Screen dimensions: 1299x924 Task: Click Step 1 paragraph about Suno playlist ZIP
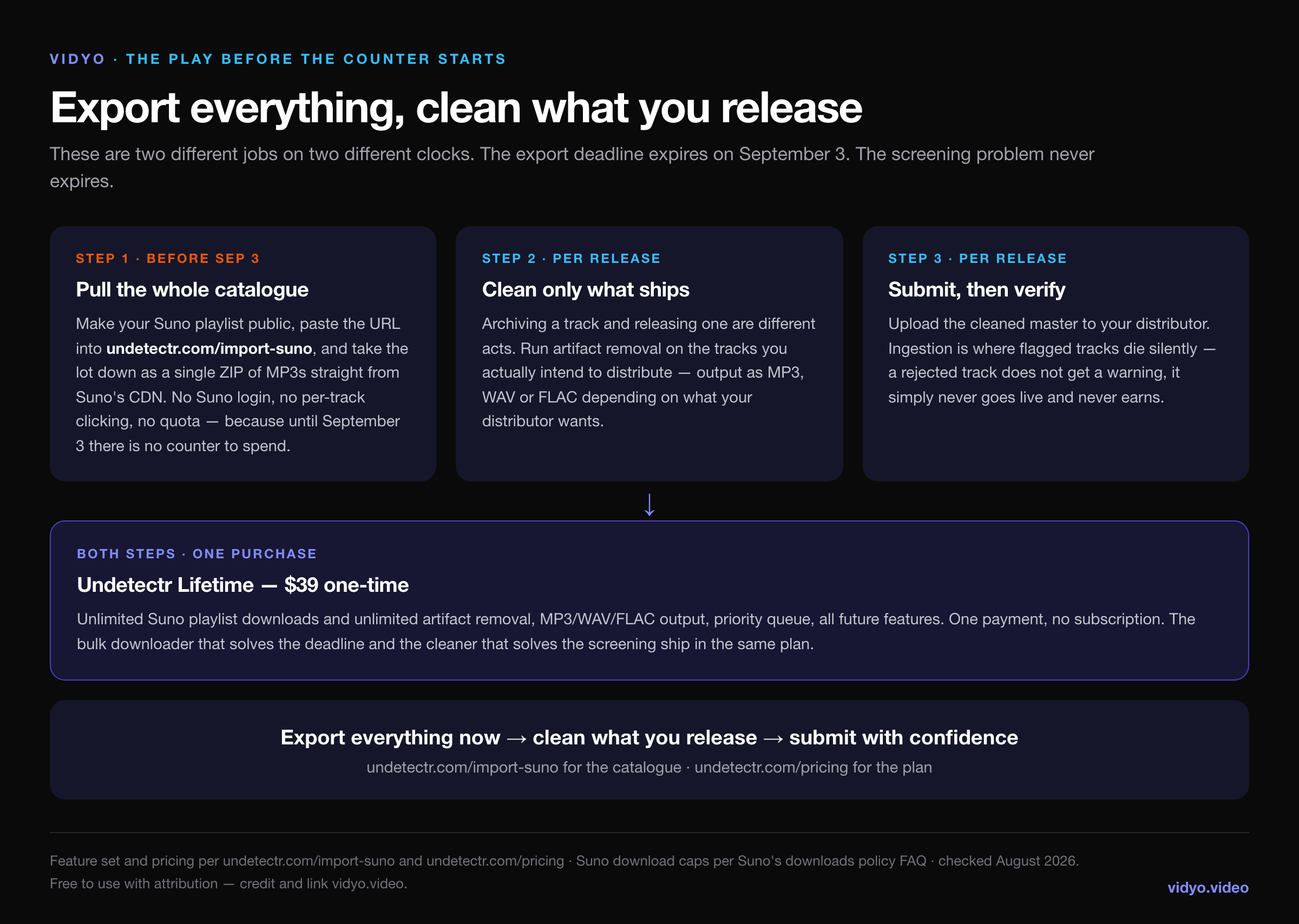pyautogui.click(x=242, y=385)
